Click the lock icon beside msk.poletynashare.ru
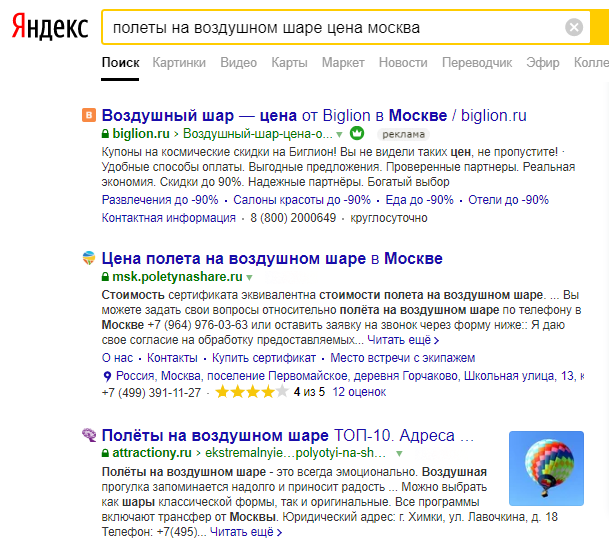Image resolution: width=609 pixels, height=546 pixels. pos(105,276)
